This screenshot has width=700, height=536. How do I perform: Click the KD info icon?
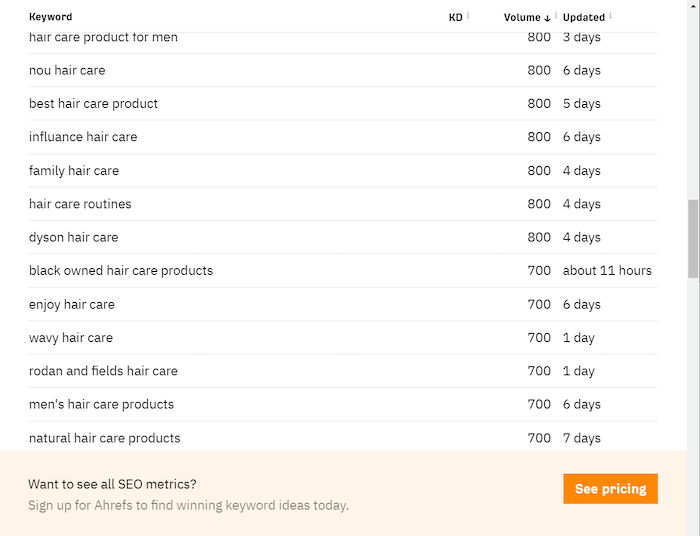tap(468, 16)
